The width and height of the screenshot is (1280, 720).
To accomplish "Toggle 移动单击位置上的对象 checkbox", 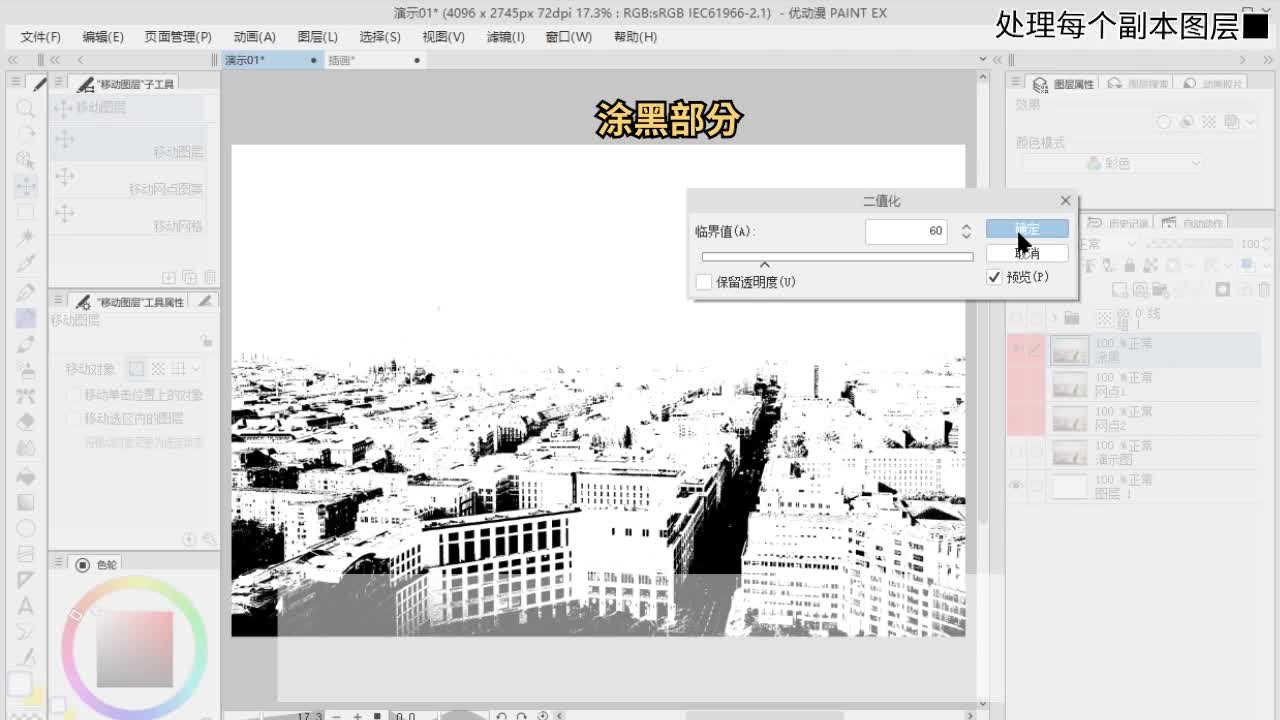I will click(74, 395).
